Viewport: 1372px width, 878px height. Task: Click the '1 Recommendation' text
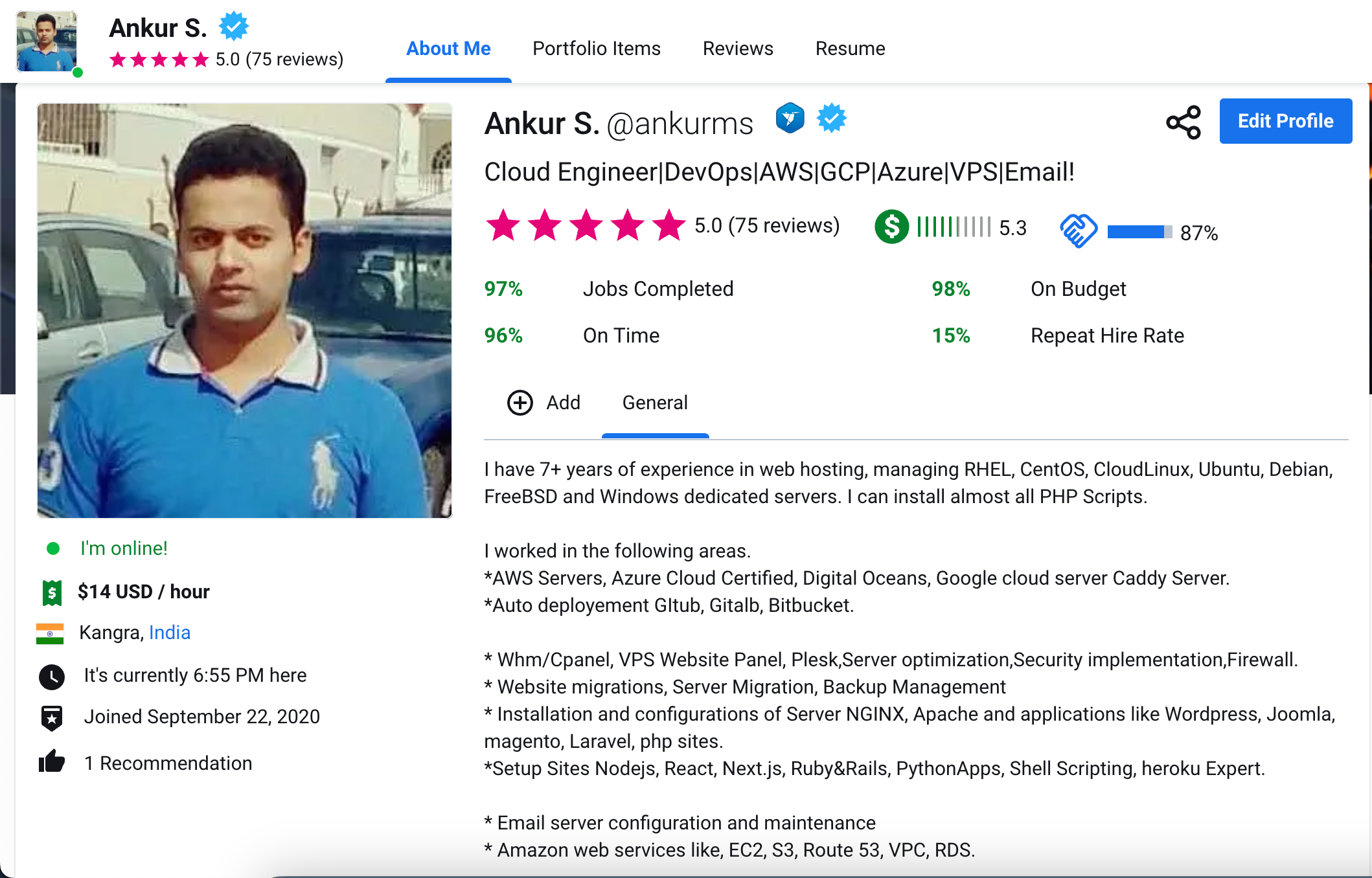click(168, 763)
